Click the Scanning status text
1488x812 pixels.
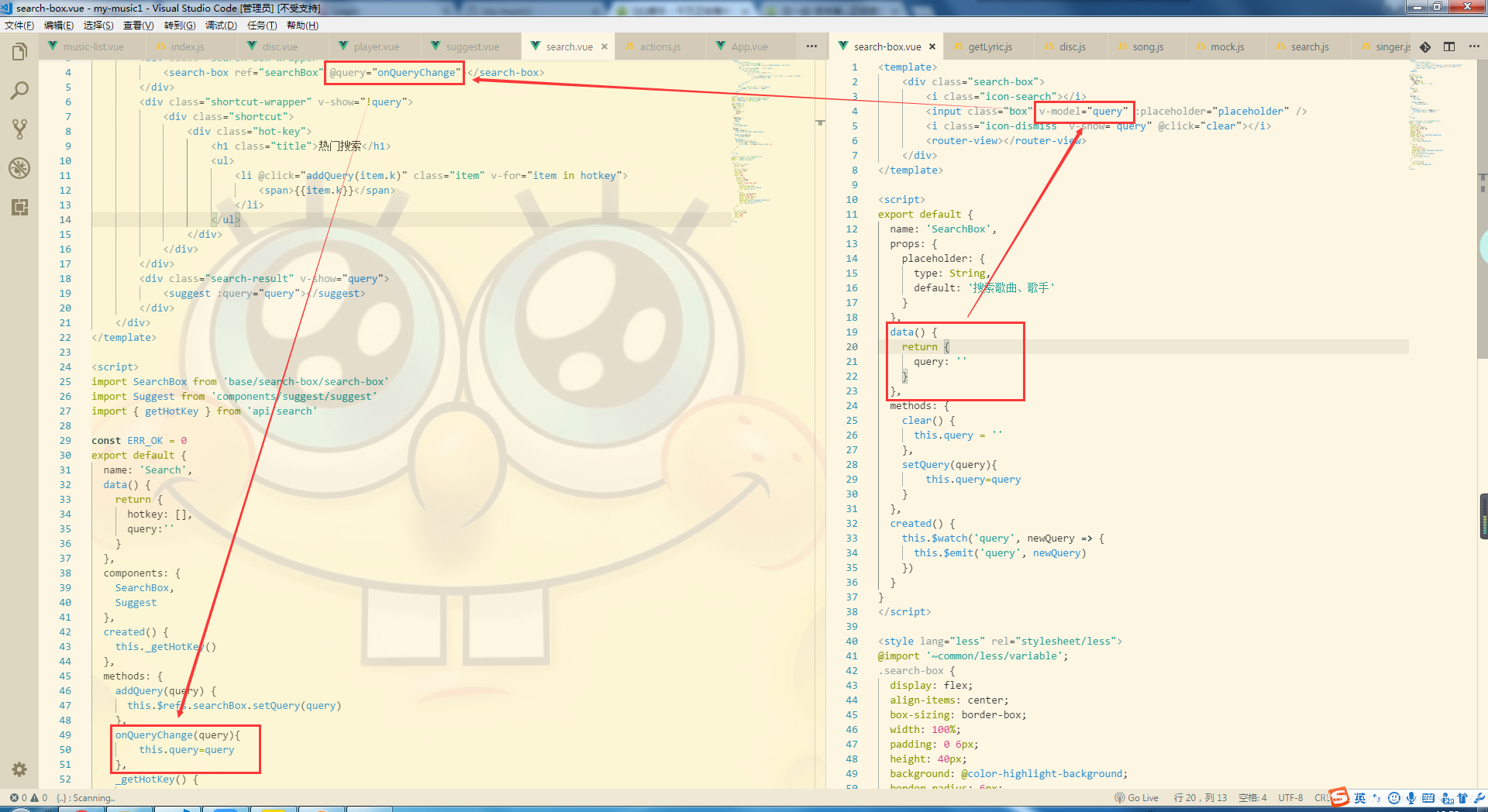86,797
